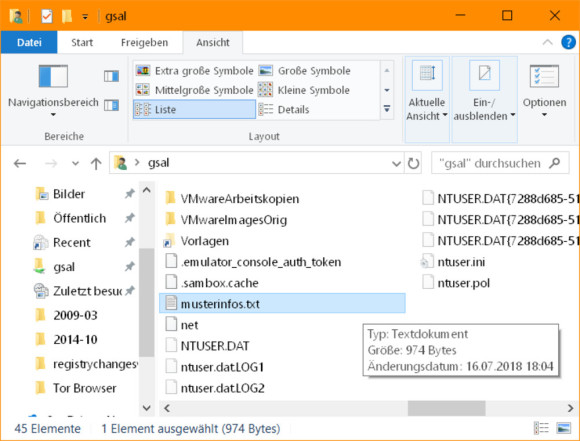Expand the layout gallery more arrow
580x441 pixels.
[x=387, y=109]
